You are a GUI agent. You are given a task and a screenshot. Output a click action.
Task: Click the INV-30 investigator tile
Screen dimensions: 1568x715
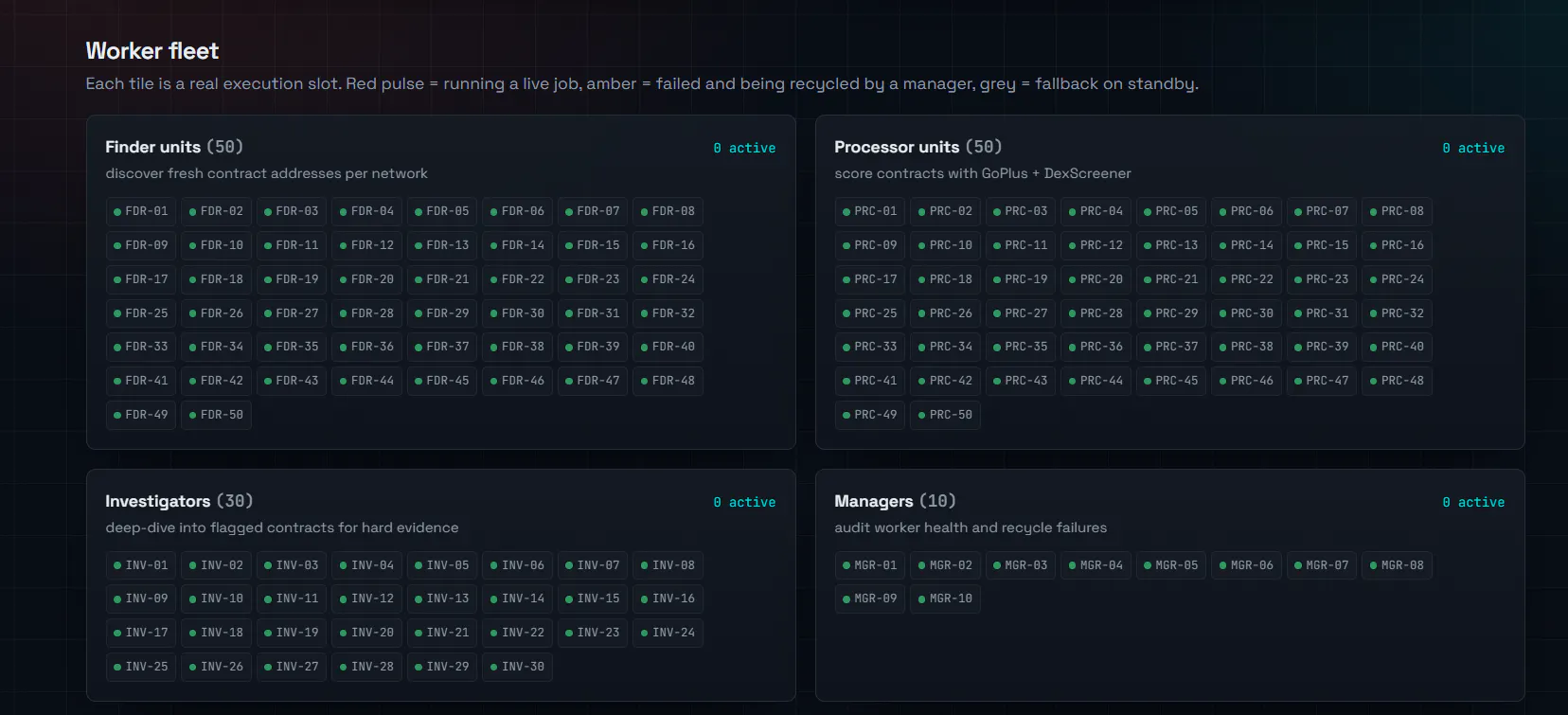point(517,667)
